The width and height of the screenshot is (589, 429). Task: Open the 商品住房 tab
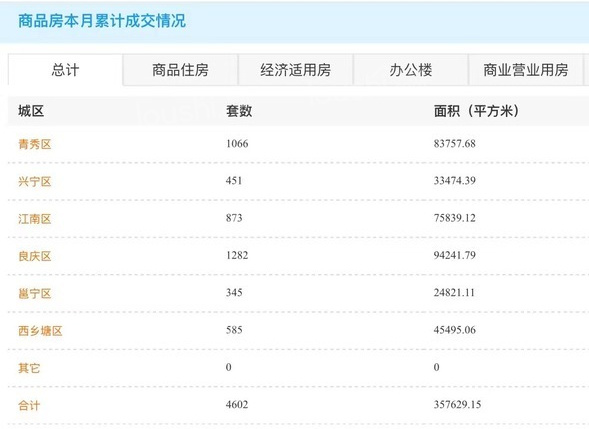pos(180,70)
